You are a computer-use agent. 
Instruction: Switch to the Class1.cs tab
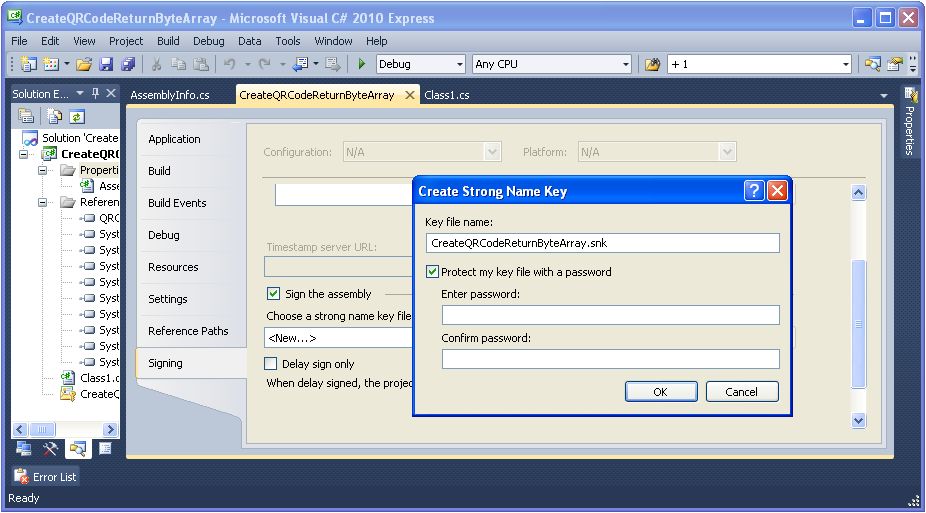pyautogui.click(x=447, y=95)
